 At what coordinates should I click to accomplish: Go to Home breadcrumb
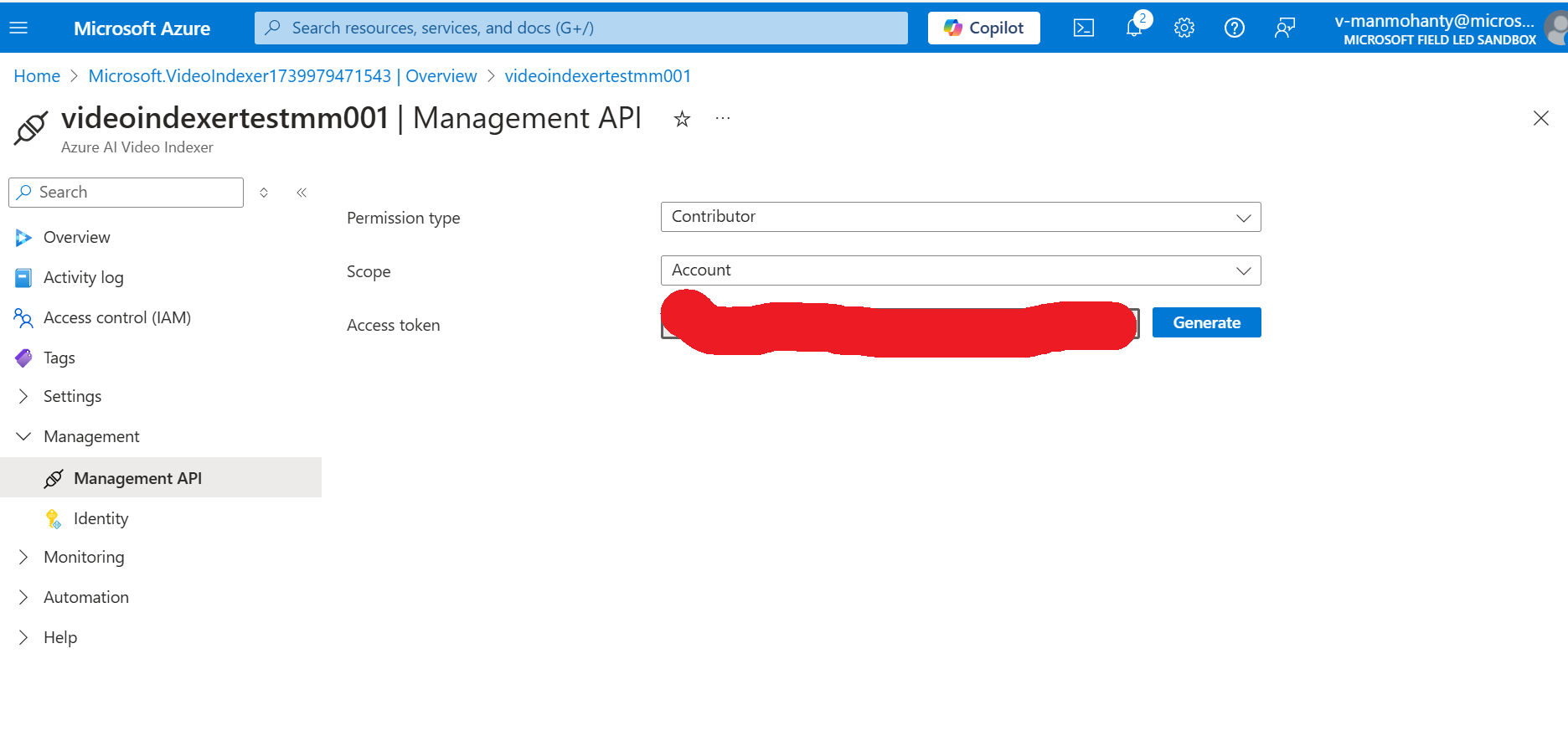[x=37, y=76]
